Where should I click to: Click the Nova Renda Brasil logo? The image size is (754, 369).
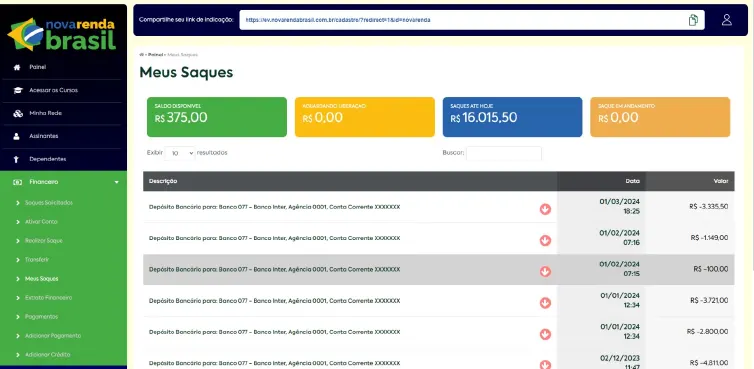62,34
